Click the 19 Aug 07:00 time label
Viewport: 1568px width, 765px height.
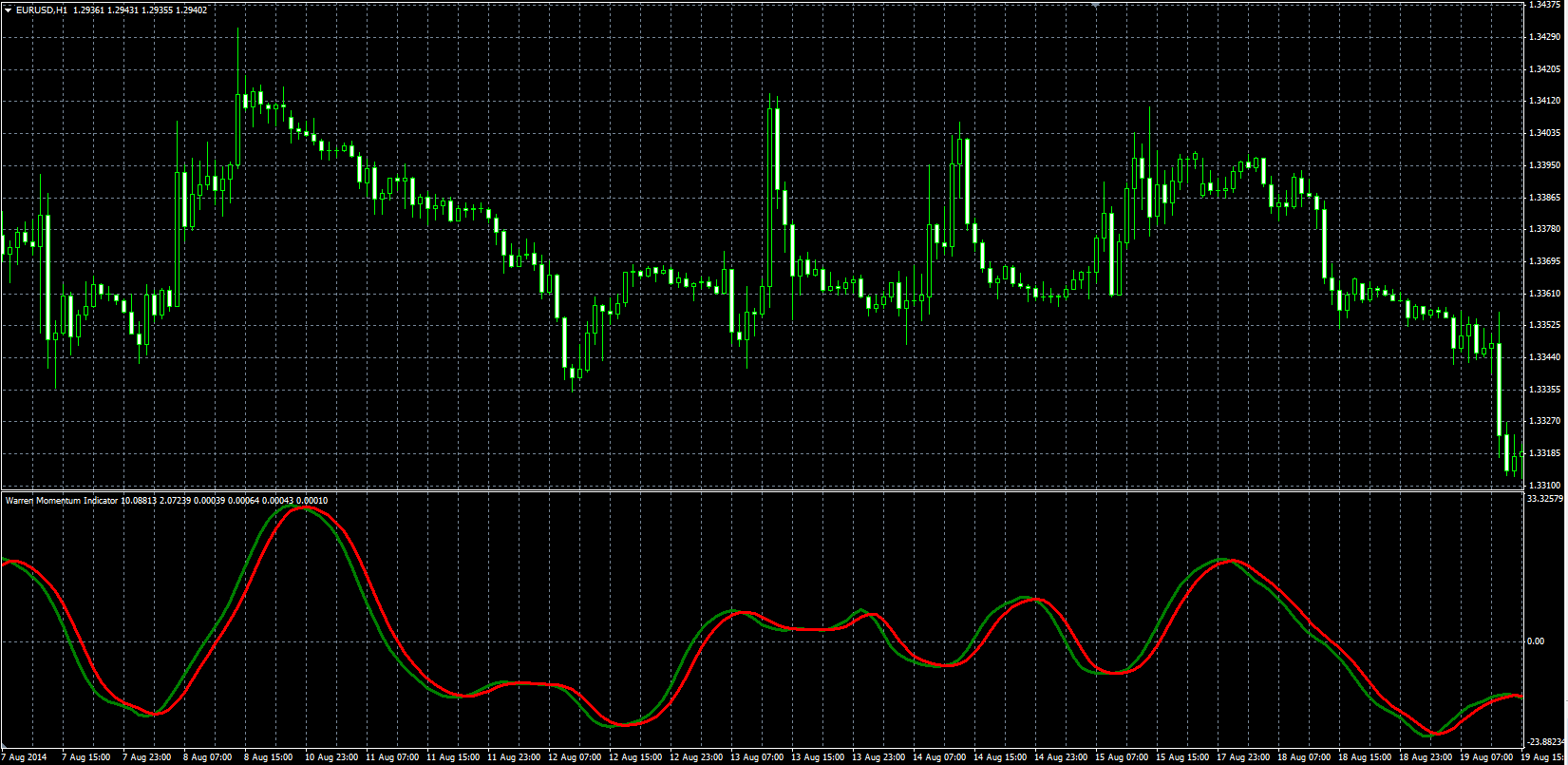(x=1486, y=758)
